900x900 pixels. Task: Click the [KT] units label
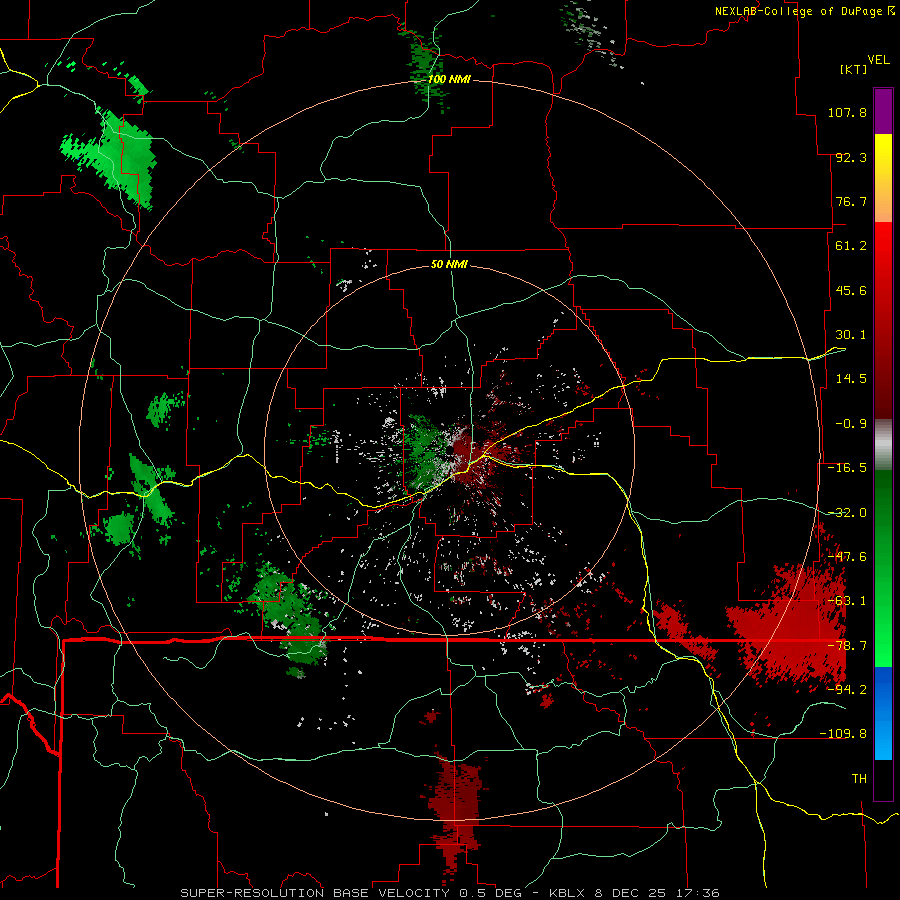[x=853, y=69]
